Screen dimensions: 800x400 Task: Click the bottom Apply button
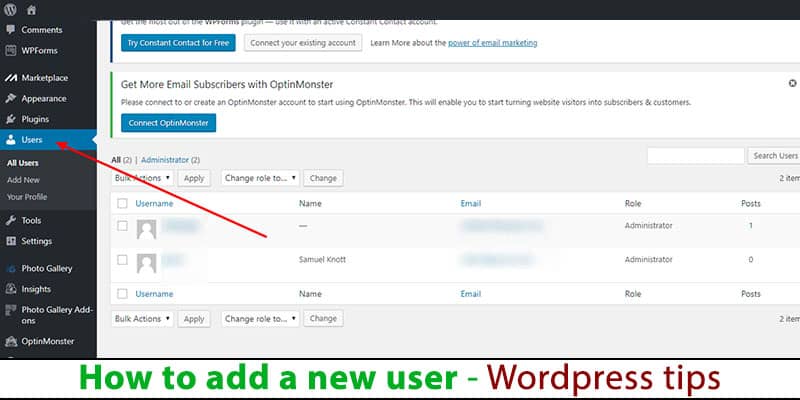194,318
